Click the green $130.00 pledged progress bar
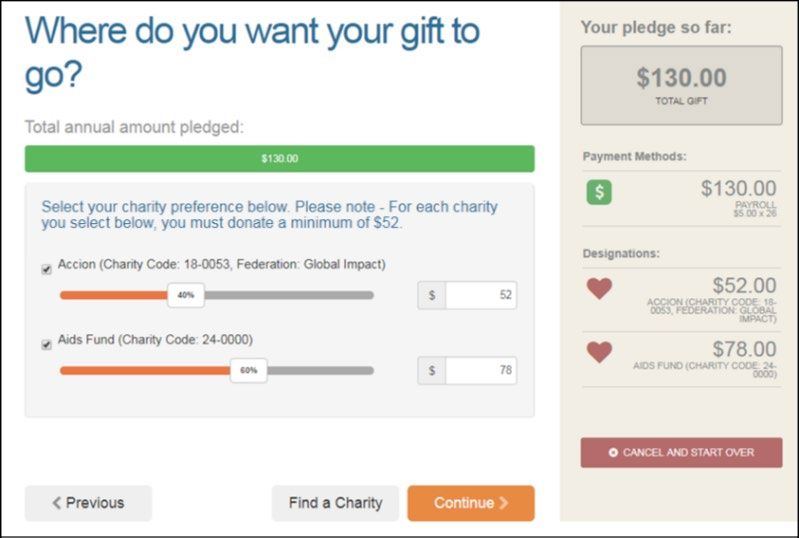 pyautogui.click(x=280, y=158)
